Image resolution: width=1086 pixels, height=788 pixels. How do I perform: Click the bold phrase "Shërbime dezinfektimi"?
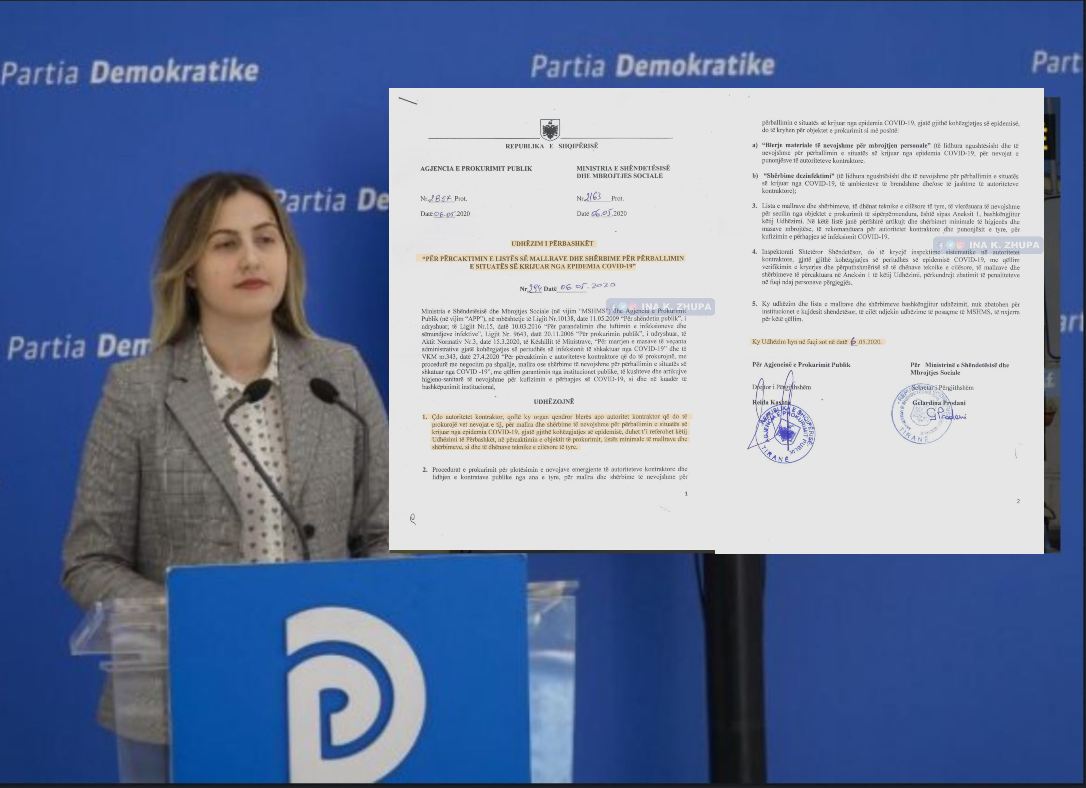click(799, 176)
